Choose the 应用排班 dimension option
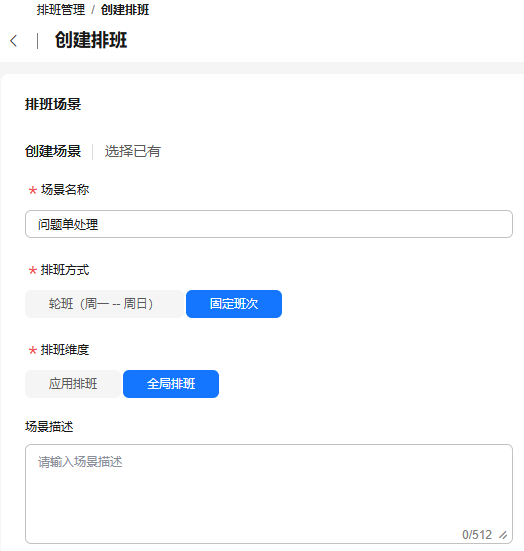This screenshot has width=524, height=551. pyautogui.click(x=73, y=384)
